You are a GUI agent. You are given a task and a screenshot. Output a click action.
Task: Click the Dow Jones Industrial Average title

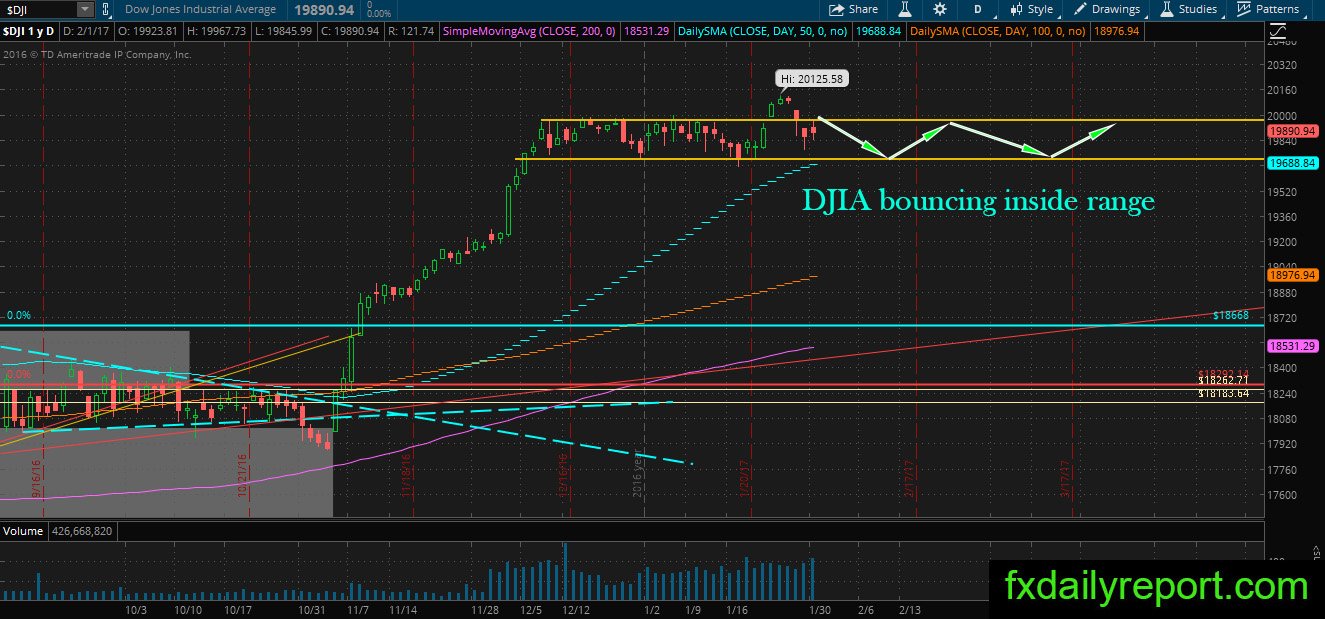(200, 9)
